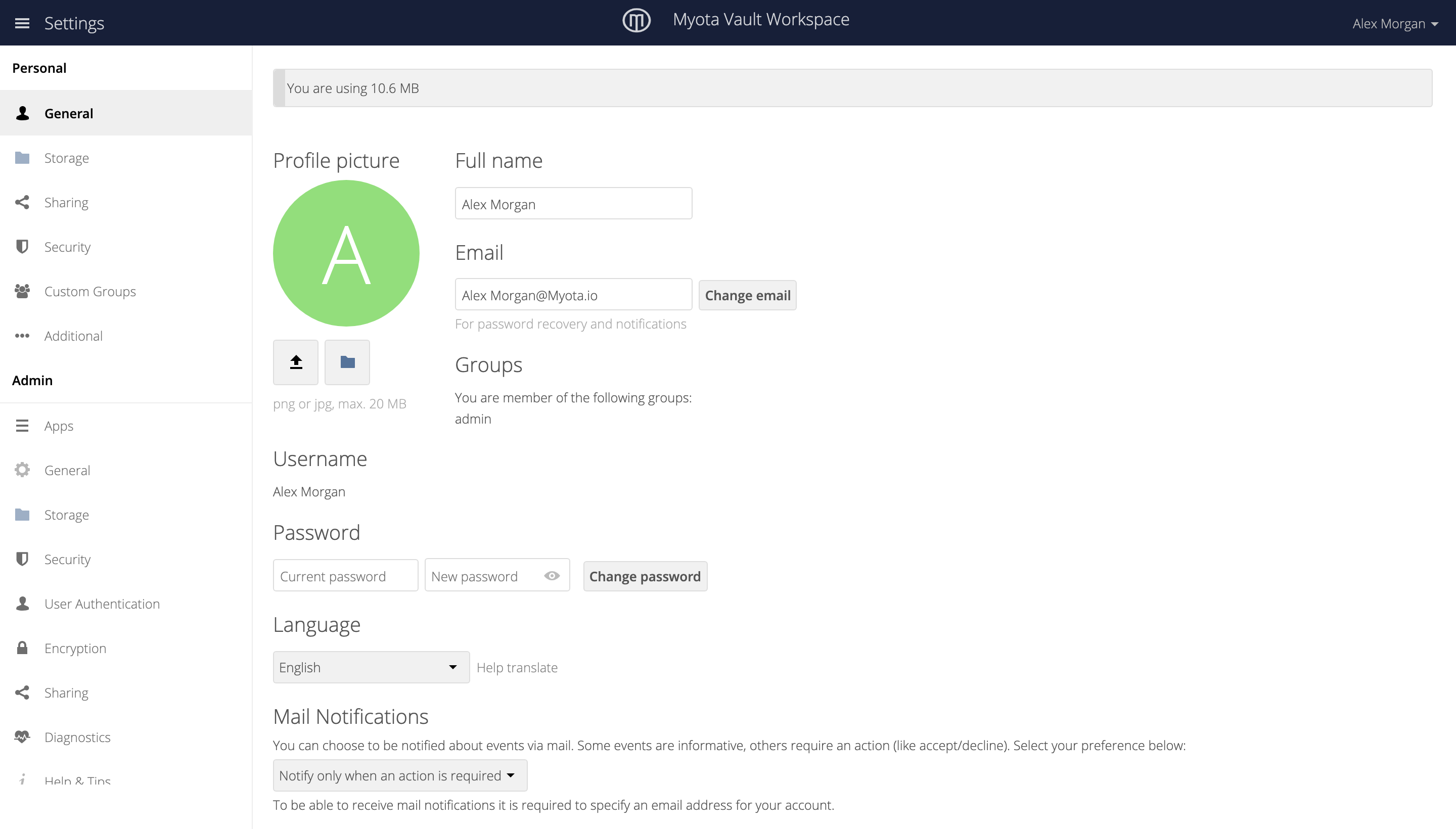Toggle new password visibility eye

click(551, 576)
